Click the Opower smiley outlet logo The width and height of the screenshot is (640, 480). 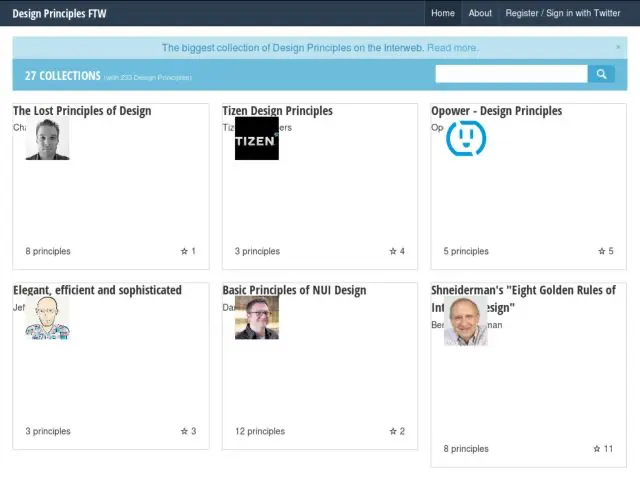pos(466,138)
